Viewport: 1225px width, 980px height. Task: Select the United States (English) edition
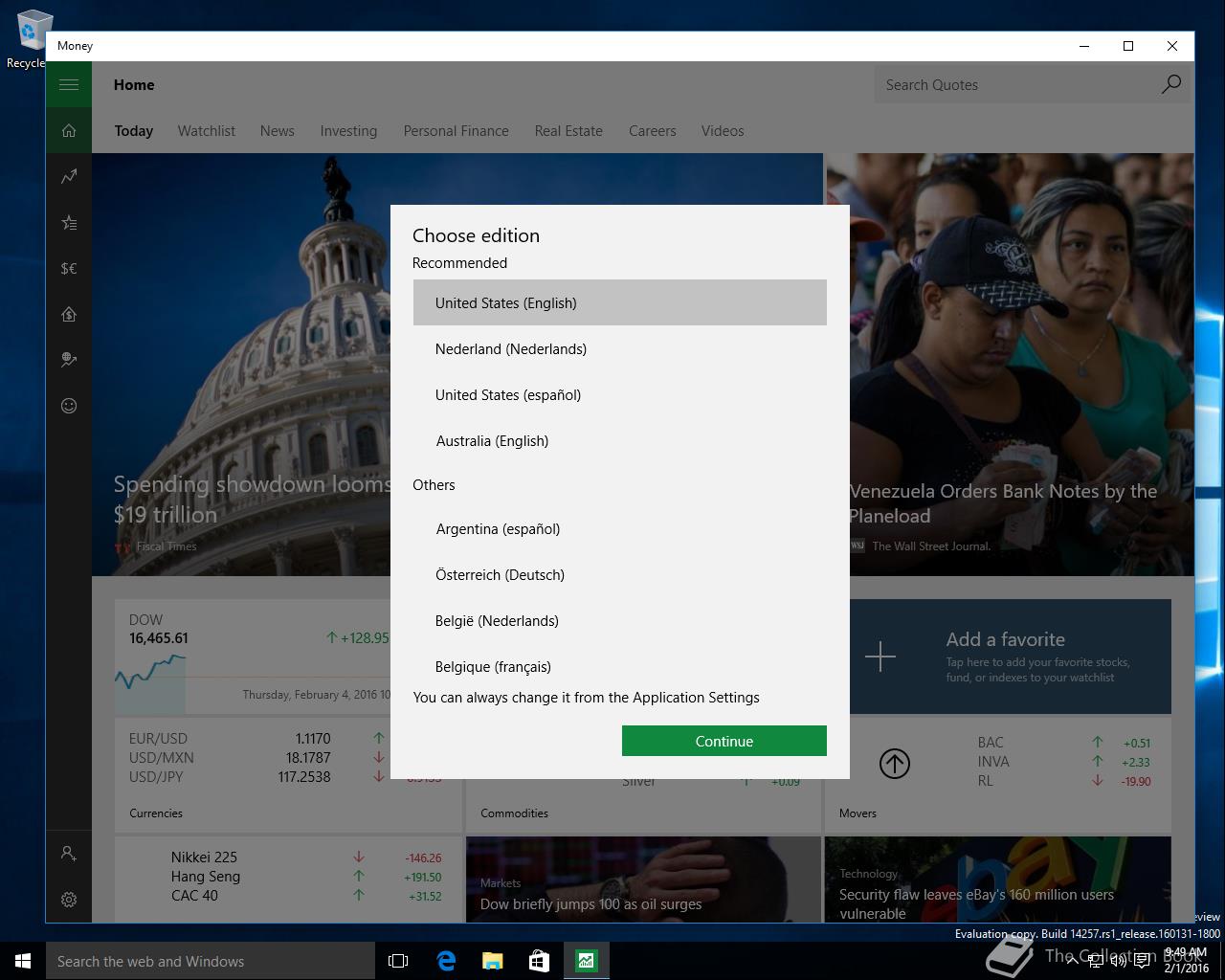pyautogui.click(x=620, y=302)
